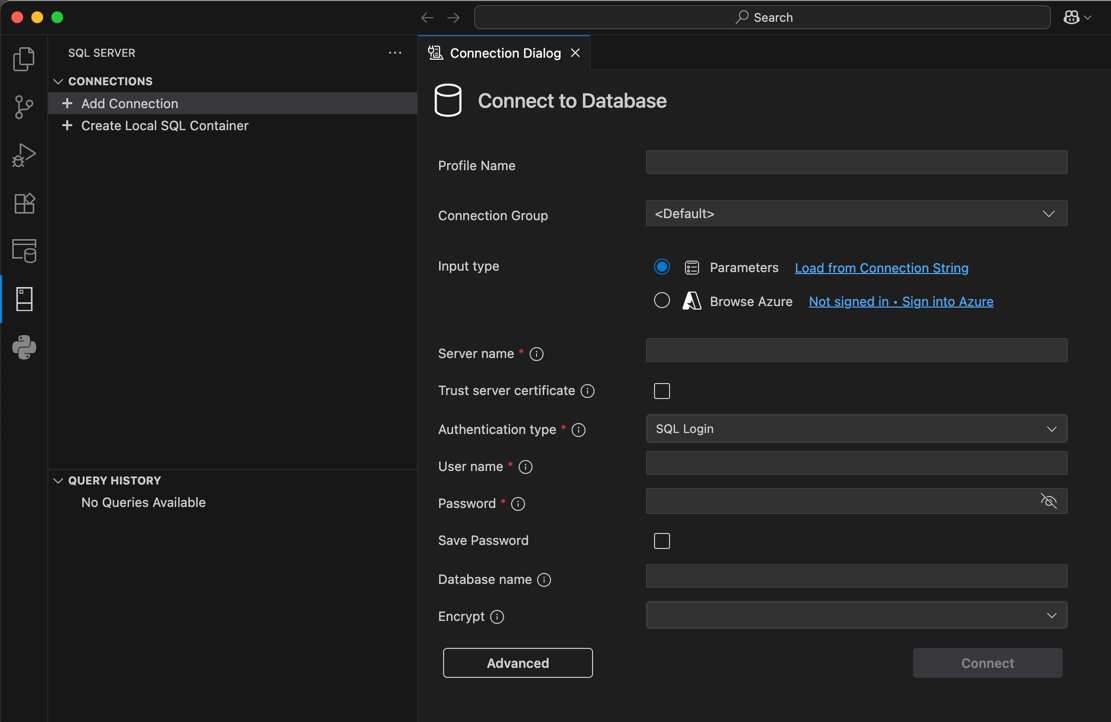This screenshot has width=1111, height=722.
Task: Click the Azure logo icon
Action: pos(692,301)
